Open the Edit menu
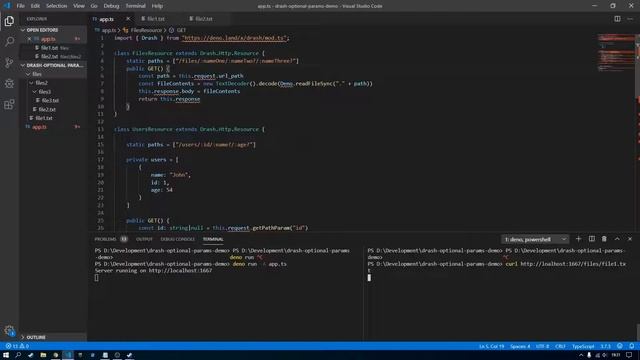The height and width of the screenshot is (360, 640). point(36,6)
